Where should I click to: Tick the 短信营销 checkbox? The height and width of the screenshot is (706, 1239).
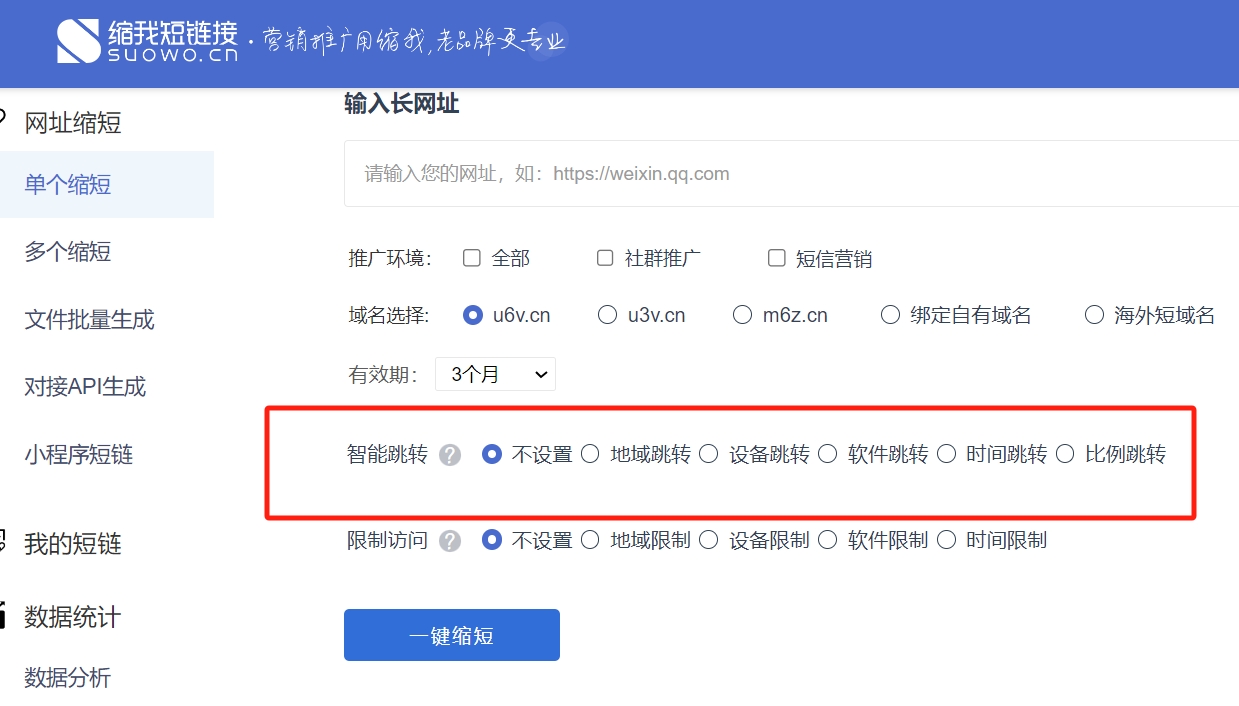click(x=776, y=258)
